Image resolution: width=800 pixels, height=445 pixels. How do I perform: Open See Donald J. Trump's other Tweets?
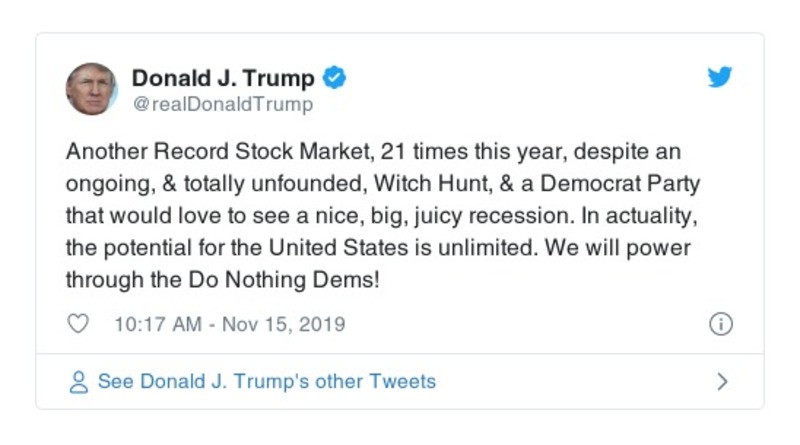point(266,381)
